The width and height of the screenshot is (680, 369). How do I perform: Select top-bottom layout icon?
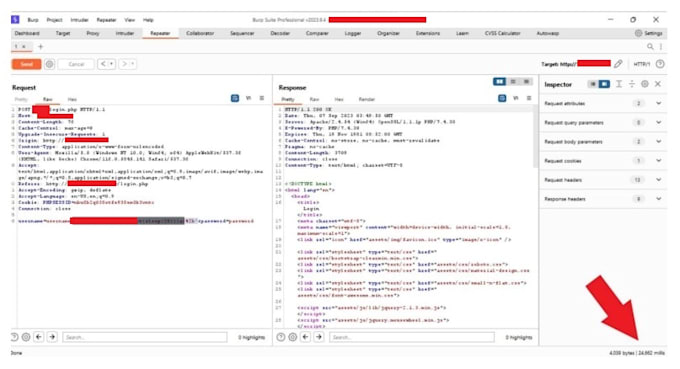pyautogui.click(x=513, y=82)
